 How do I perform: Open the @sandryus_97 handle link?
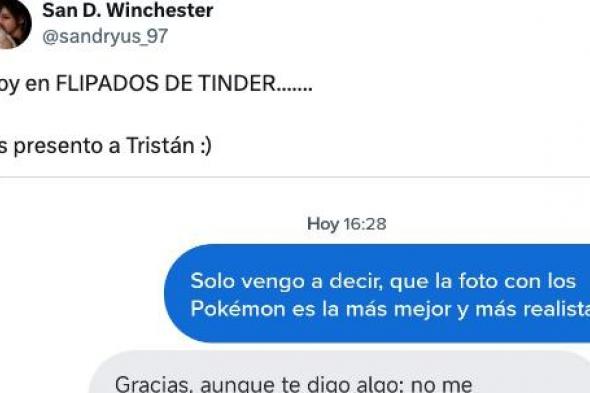click(105, 37)
